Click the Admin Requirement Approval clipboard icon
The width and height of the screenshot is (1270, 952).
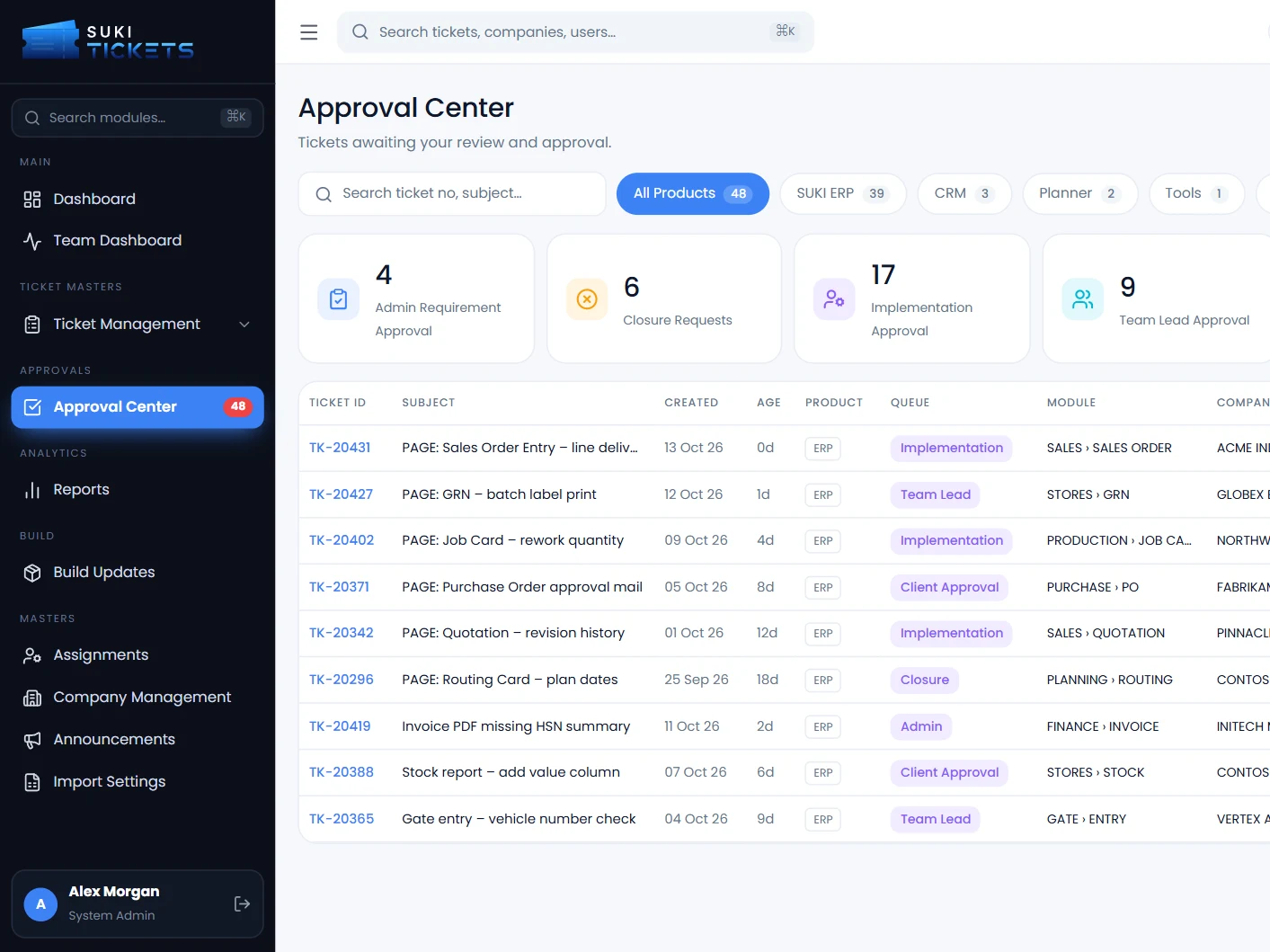(339, 299)
